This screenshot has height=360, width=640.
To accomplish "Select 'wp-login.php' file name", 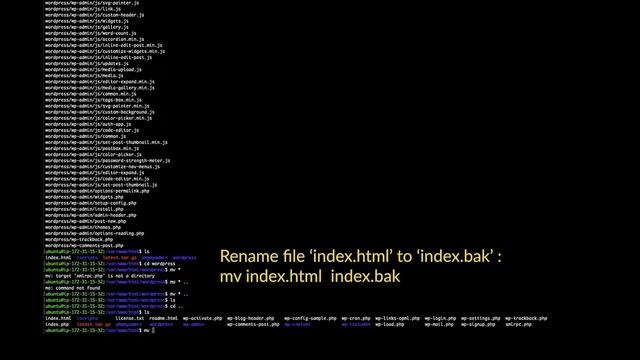I will coord(440,318).
